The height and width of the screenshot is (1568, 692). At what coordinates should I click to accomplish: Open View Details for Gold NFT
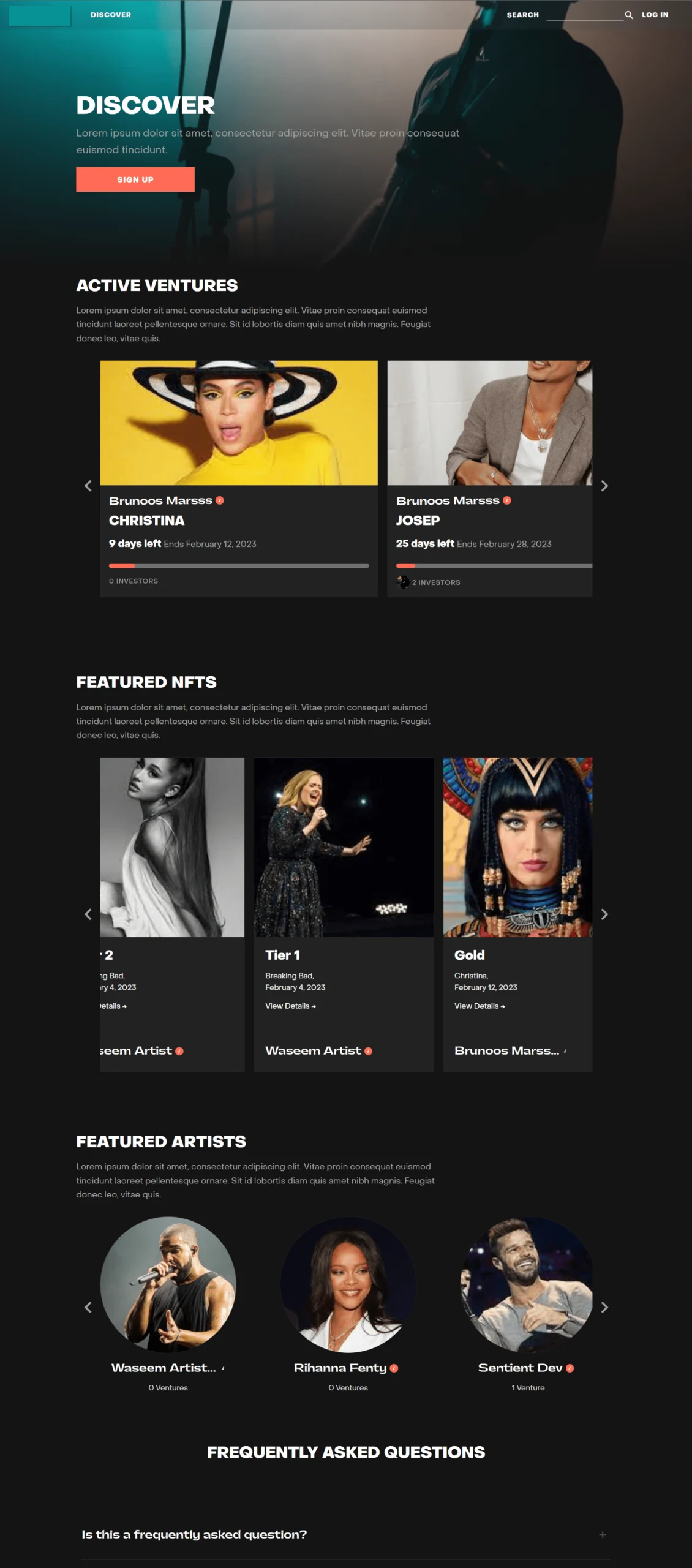pos(480,1006)
